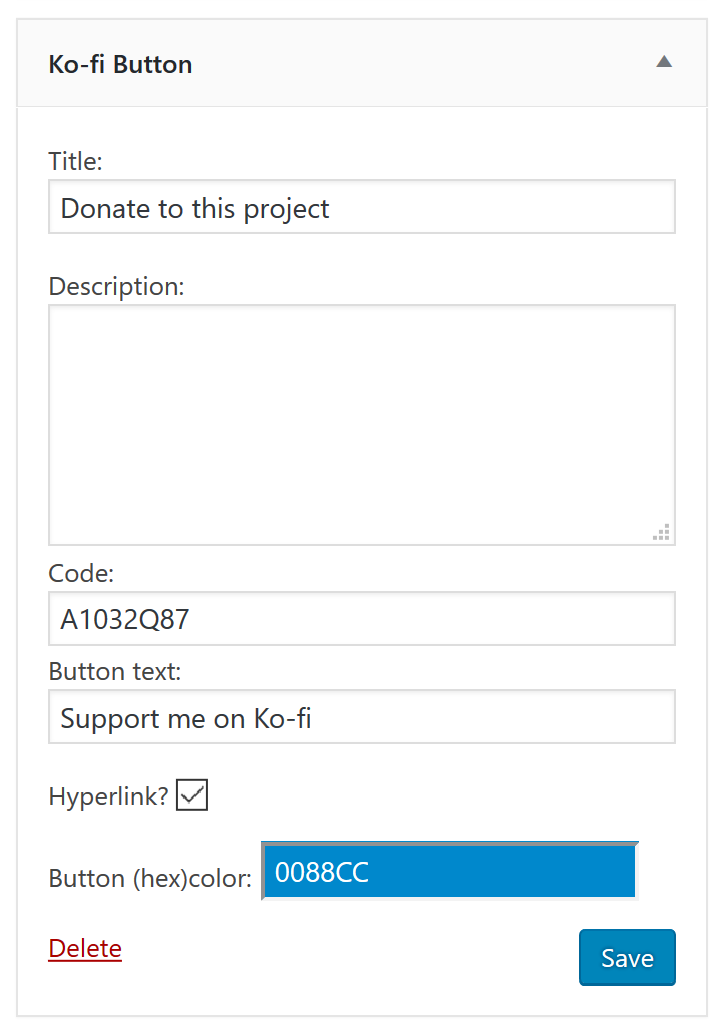Click the Ko-fi Button widget title text
The height and width of the screenshot is (1028, 724).
(120, 64)
